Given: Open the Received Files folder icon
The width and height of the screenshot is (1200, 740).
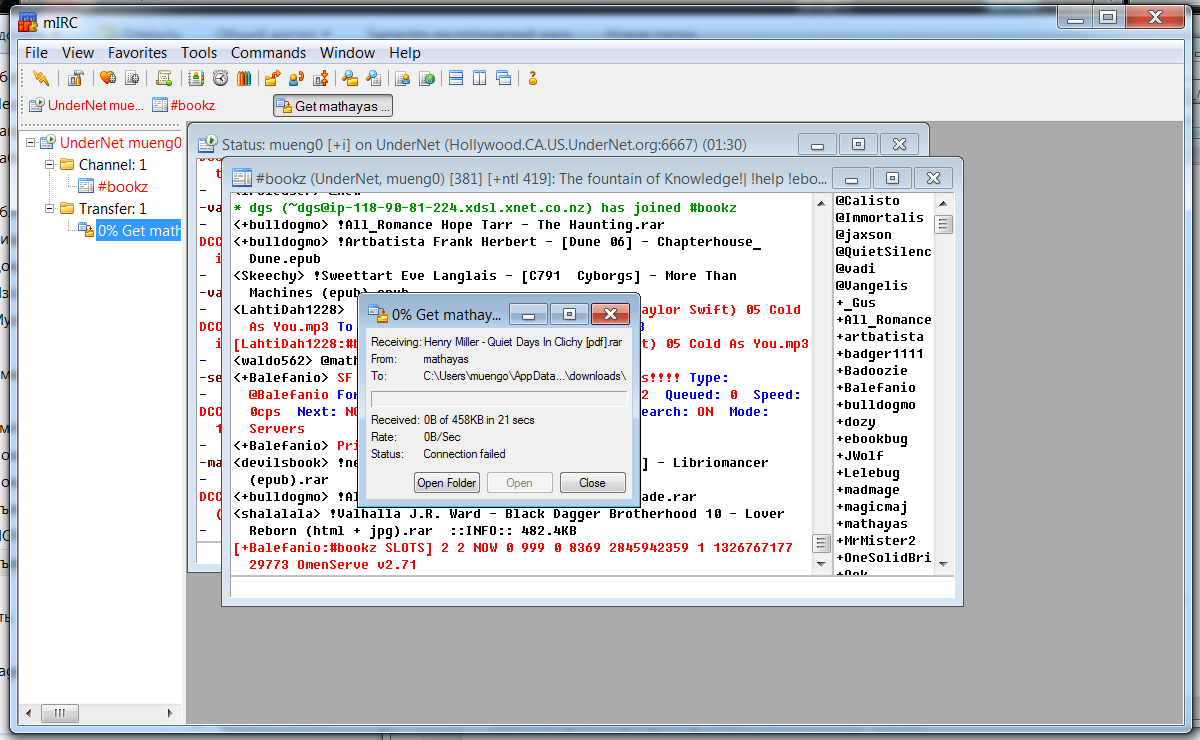Looking at the screenshot, I should [350, 78].
